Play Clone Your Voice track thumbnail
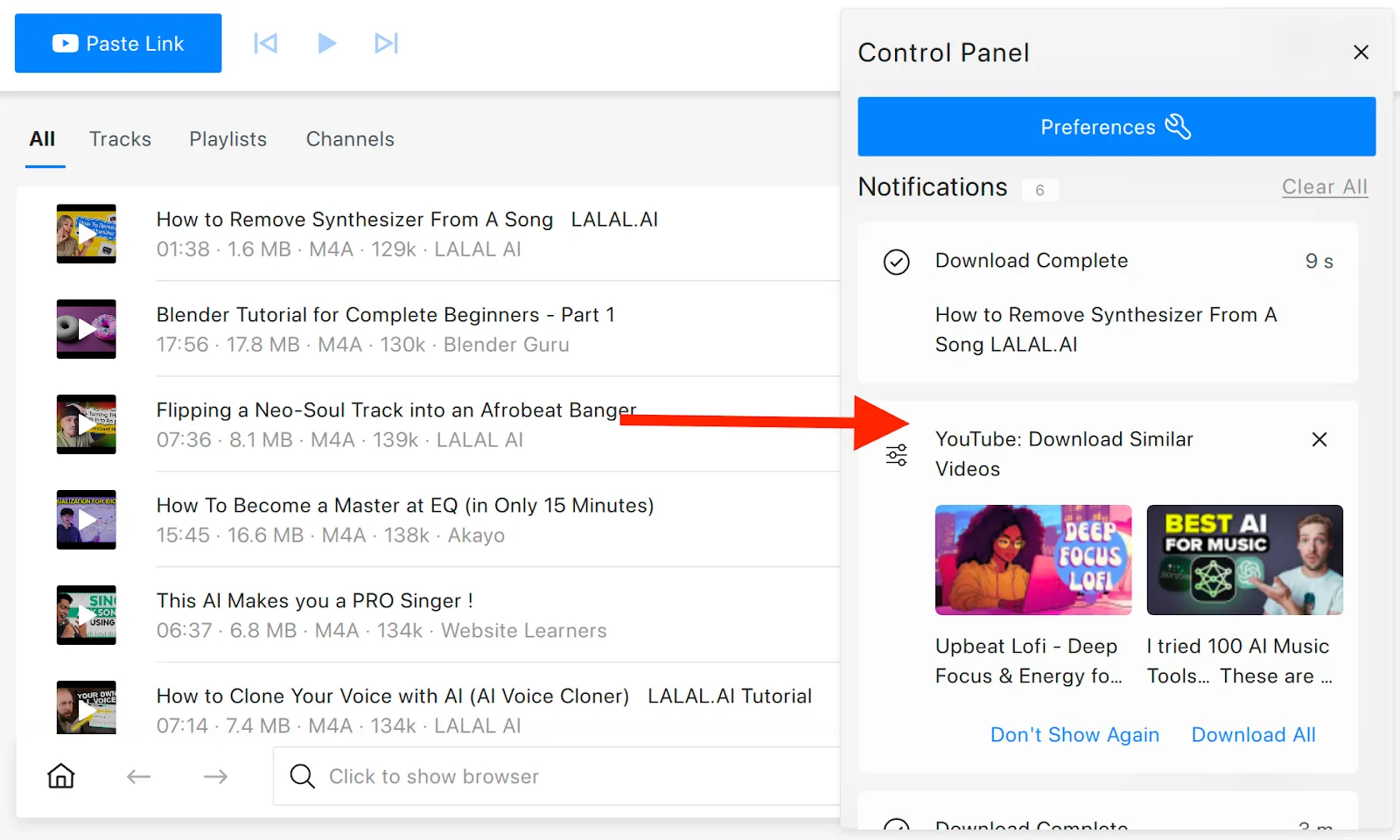This screenshot has width=1400, height=840. point(87,707)
